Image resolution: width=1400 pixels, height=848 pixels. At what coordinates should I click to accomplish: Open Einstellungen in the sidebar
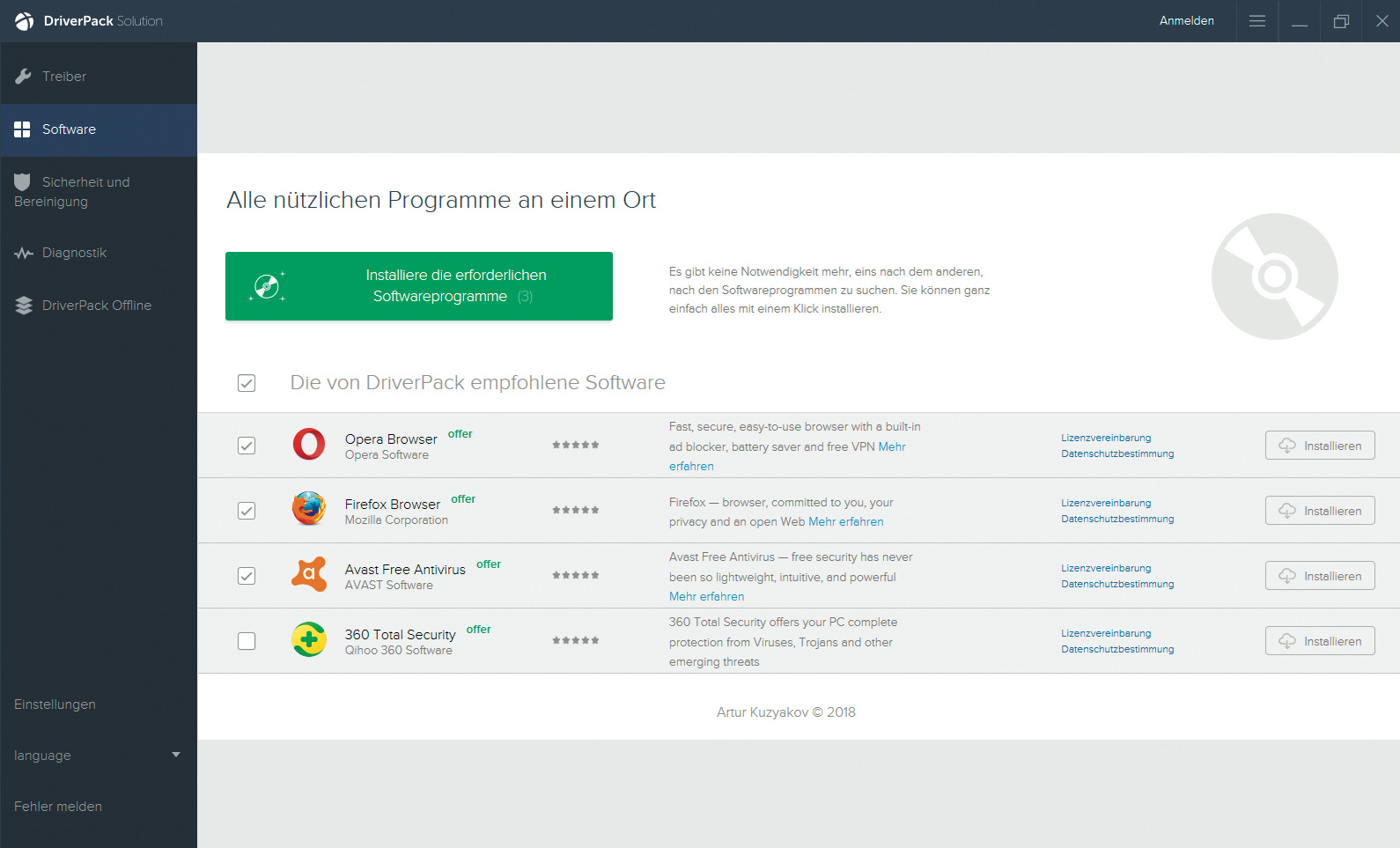point(55,704)
